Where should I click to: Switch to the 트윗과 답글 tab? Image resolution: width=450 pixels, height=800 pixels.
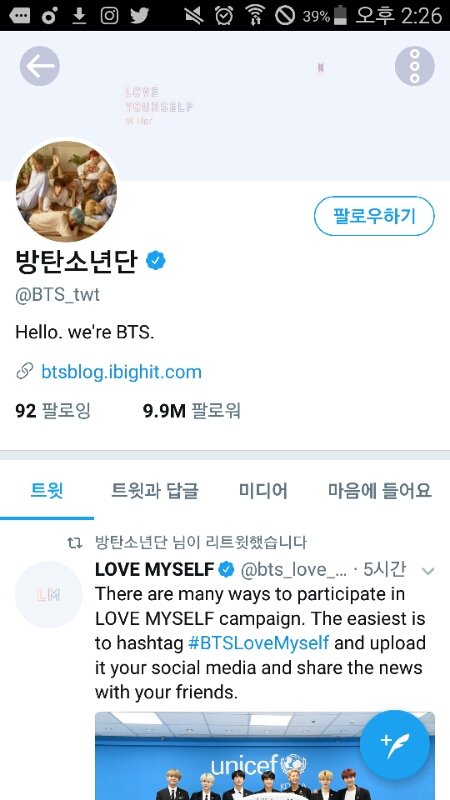(155, 491)
